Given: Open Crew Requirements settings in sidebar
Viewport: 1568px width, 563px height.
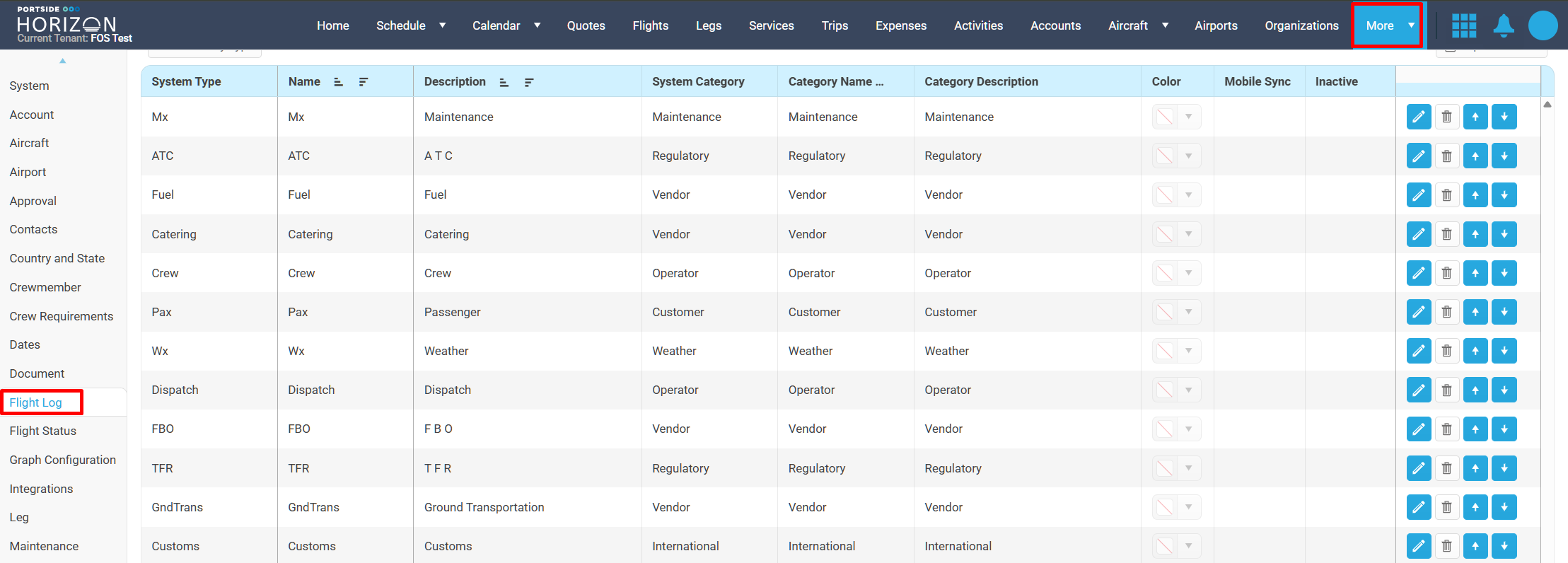Looking at the screenshot, I should (x=61, y=316).
